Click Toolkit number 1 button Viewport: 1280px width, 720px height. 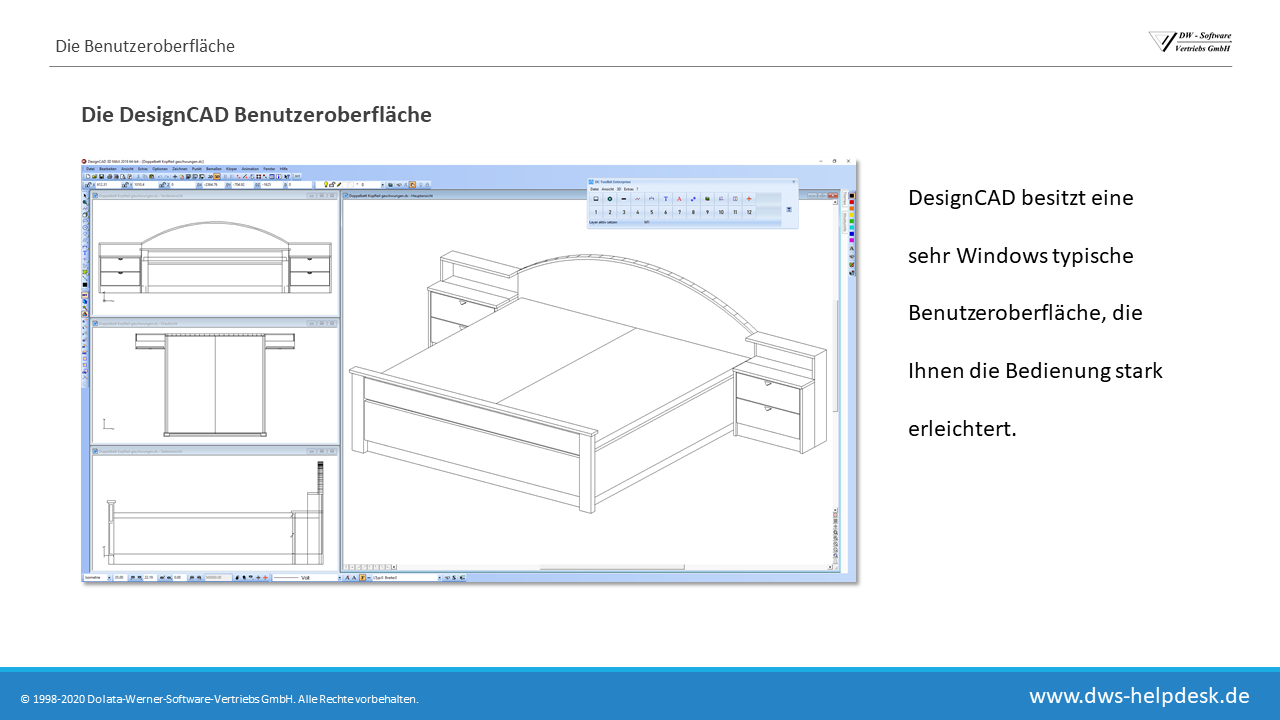pyautogui.click(x=596, y=212)
